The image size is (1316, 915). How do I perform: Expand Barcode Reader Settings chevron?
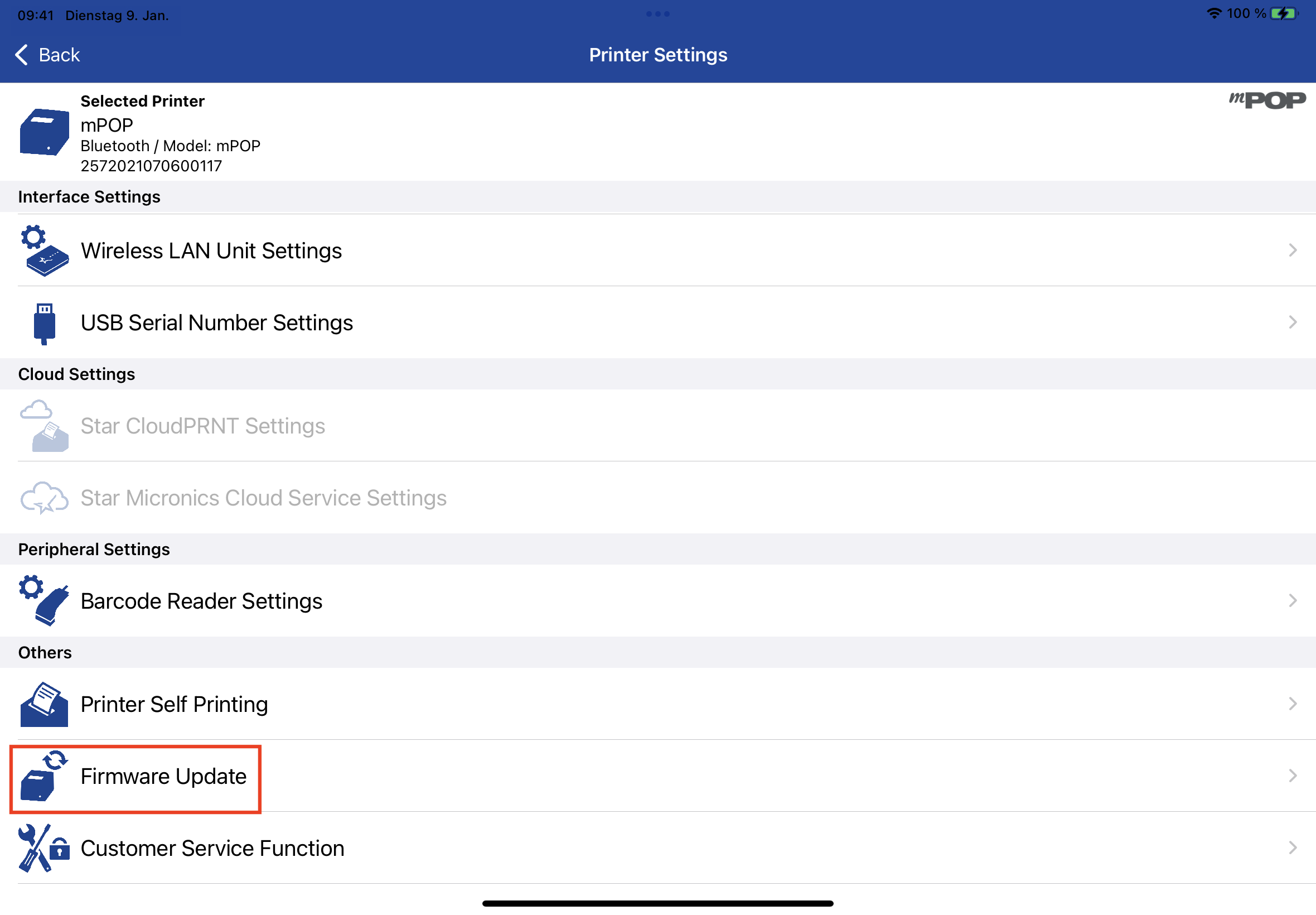click(1293, 600)
